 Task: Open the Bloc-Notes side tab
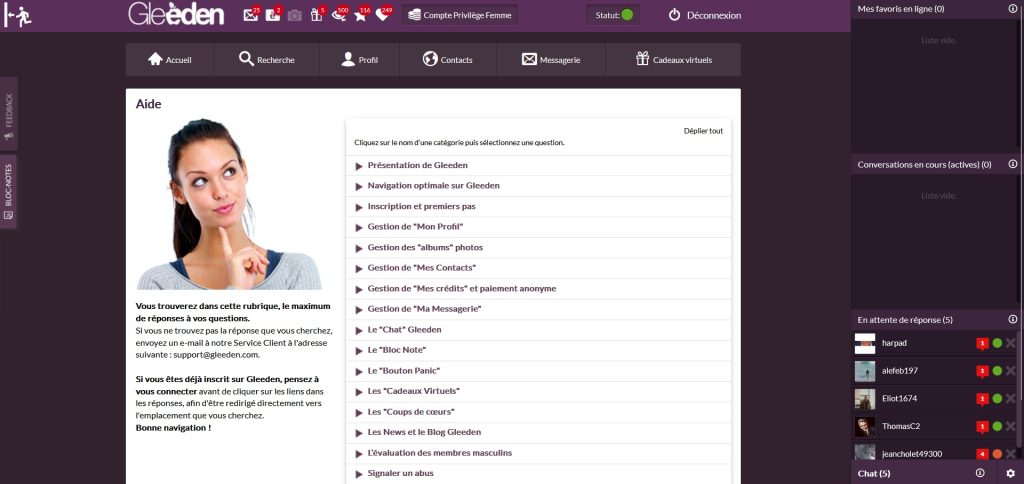[8, 190]
